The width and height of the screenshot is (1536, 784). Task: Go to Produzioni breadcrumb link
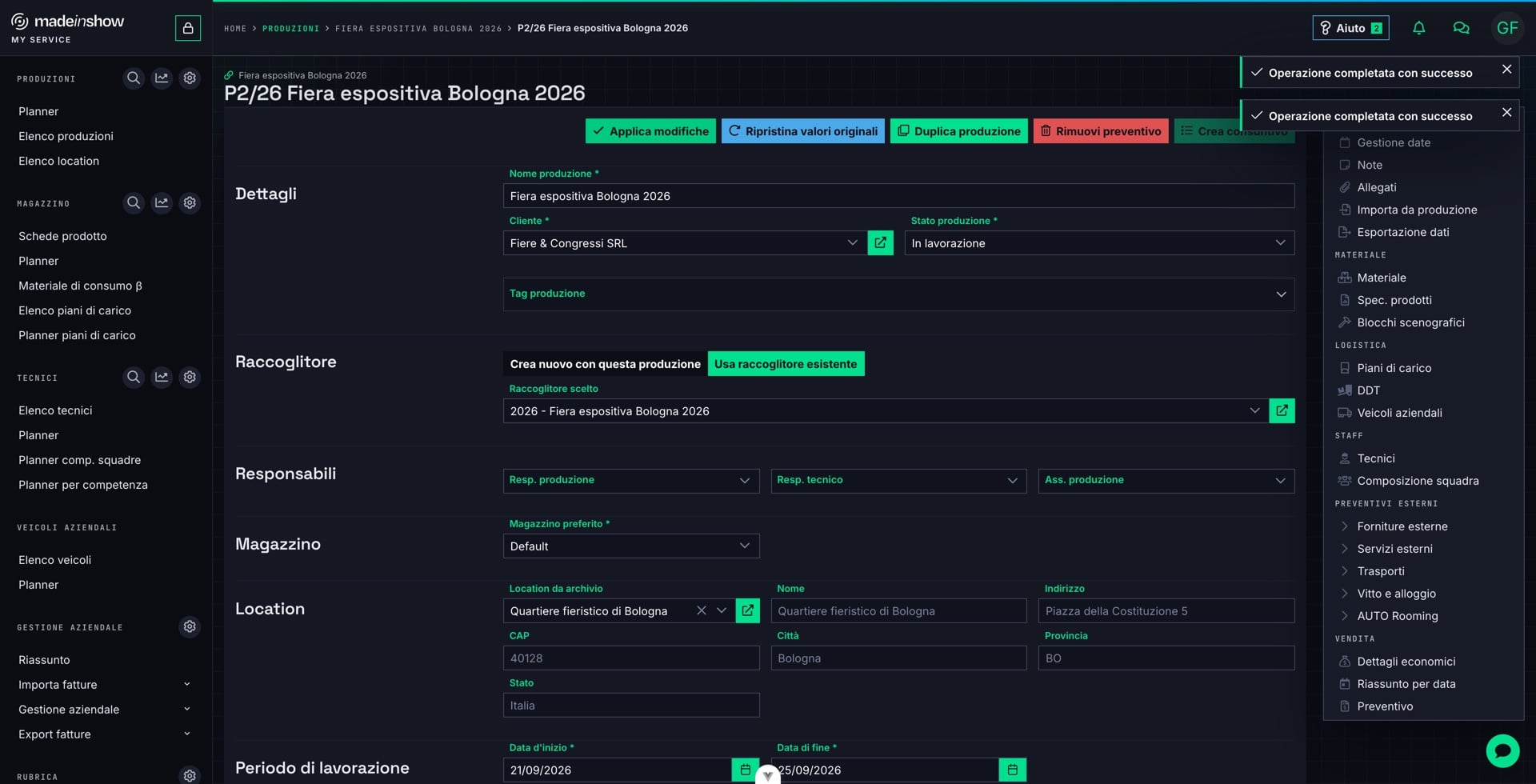pos(290,29)
